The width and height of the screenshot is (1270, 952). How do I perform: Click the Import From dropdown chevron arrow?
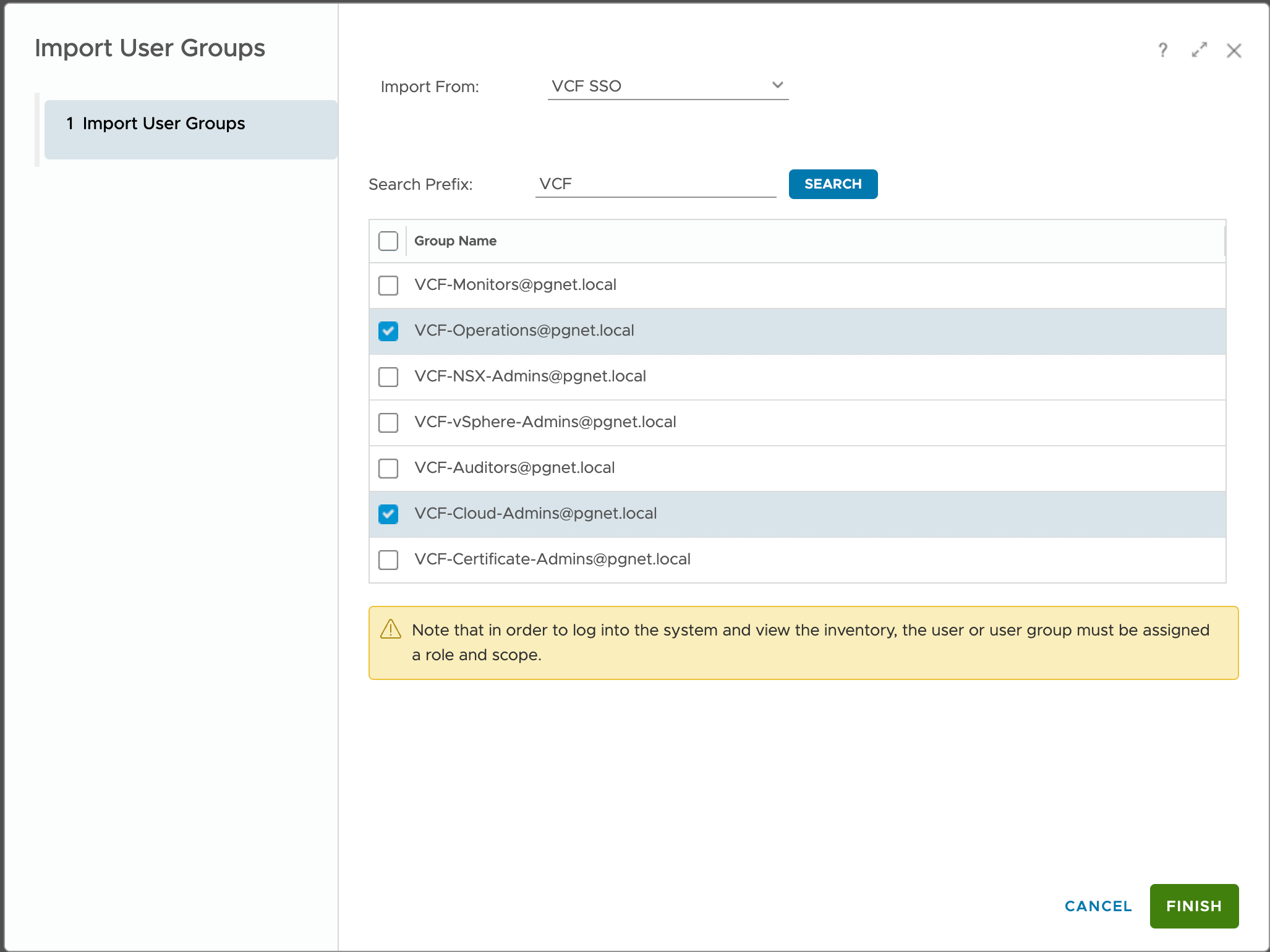[x=777, y=85]
